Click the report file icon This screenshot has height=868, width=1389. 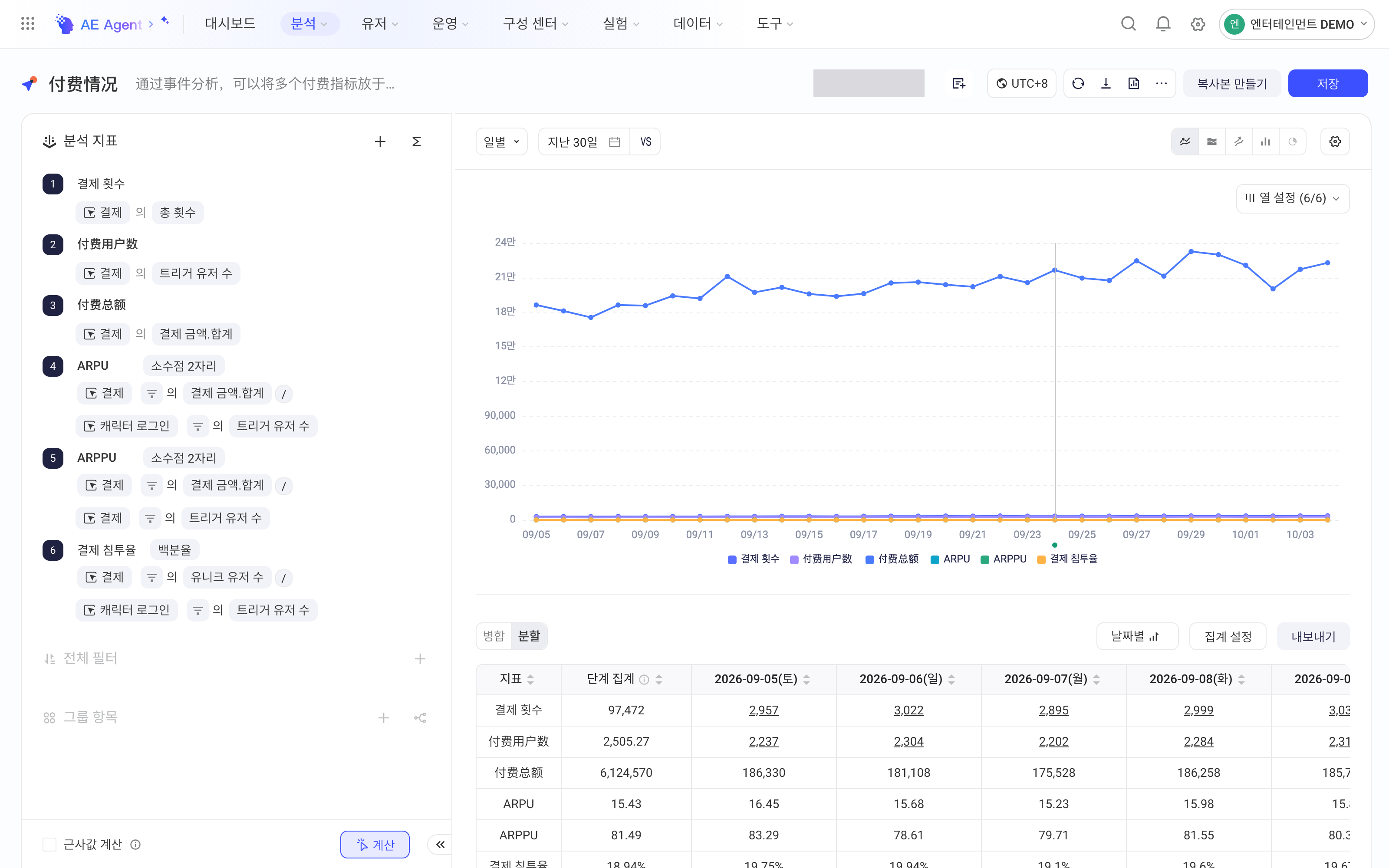coord(1134,84)
